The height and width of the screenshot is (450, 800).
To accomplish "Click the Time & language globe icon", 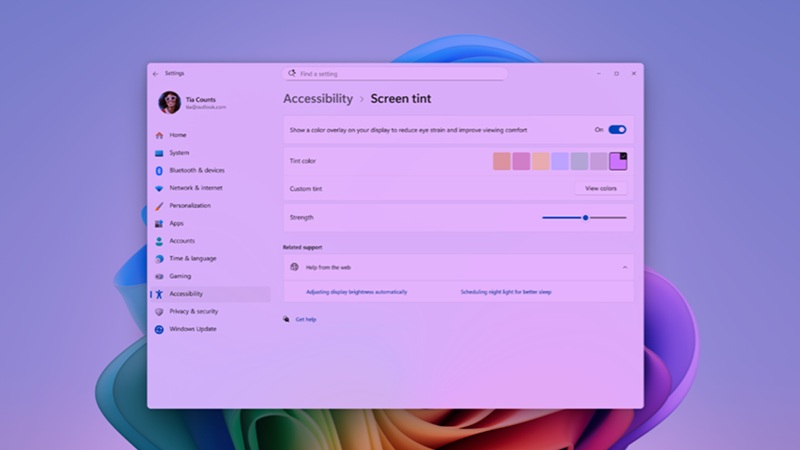I will pos(159,259).
